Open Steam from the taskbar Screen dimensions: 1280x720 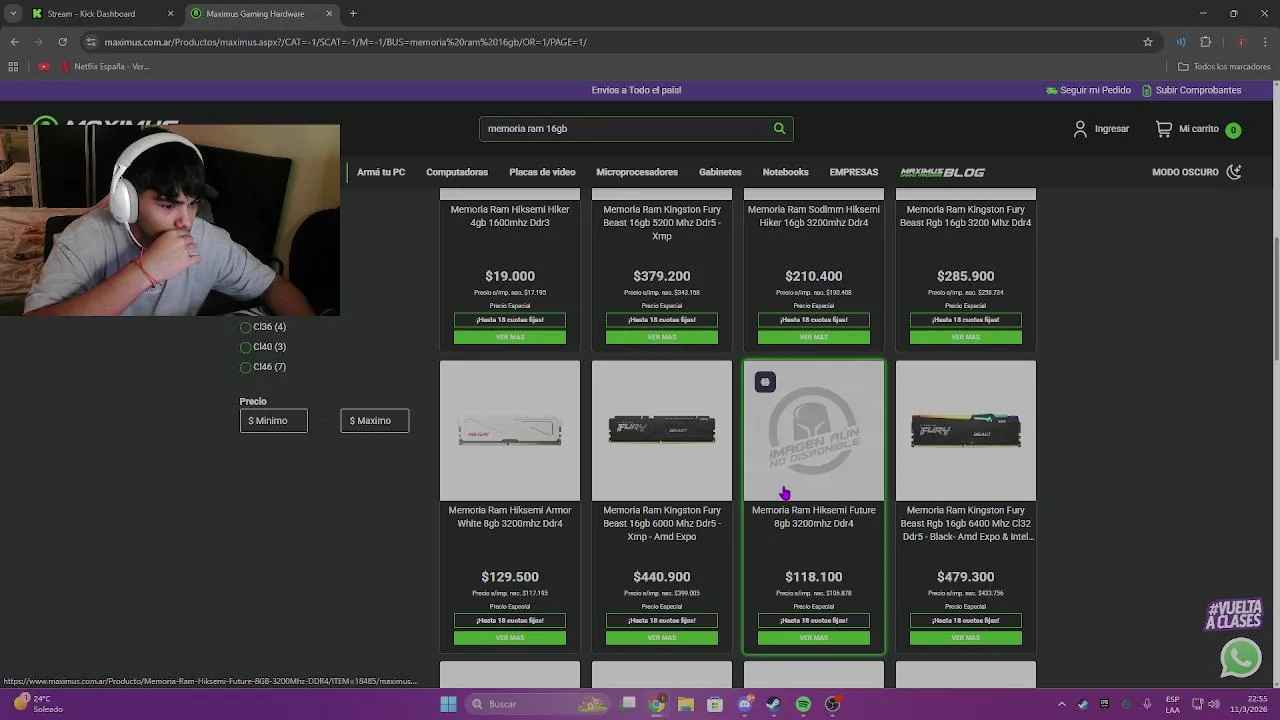(773, 704)
